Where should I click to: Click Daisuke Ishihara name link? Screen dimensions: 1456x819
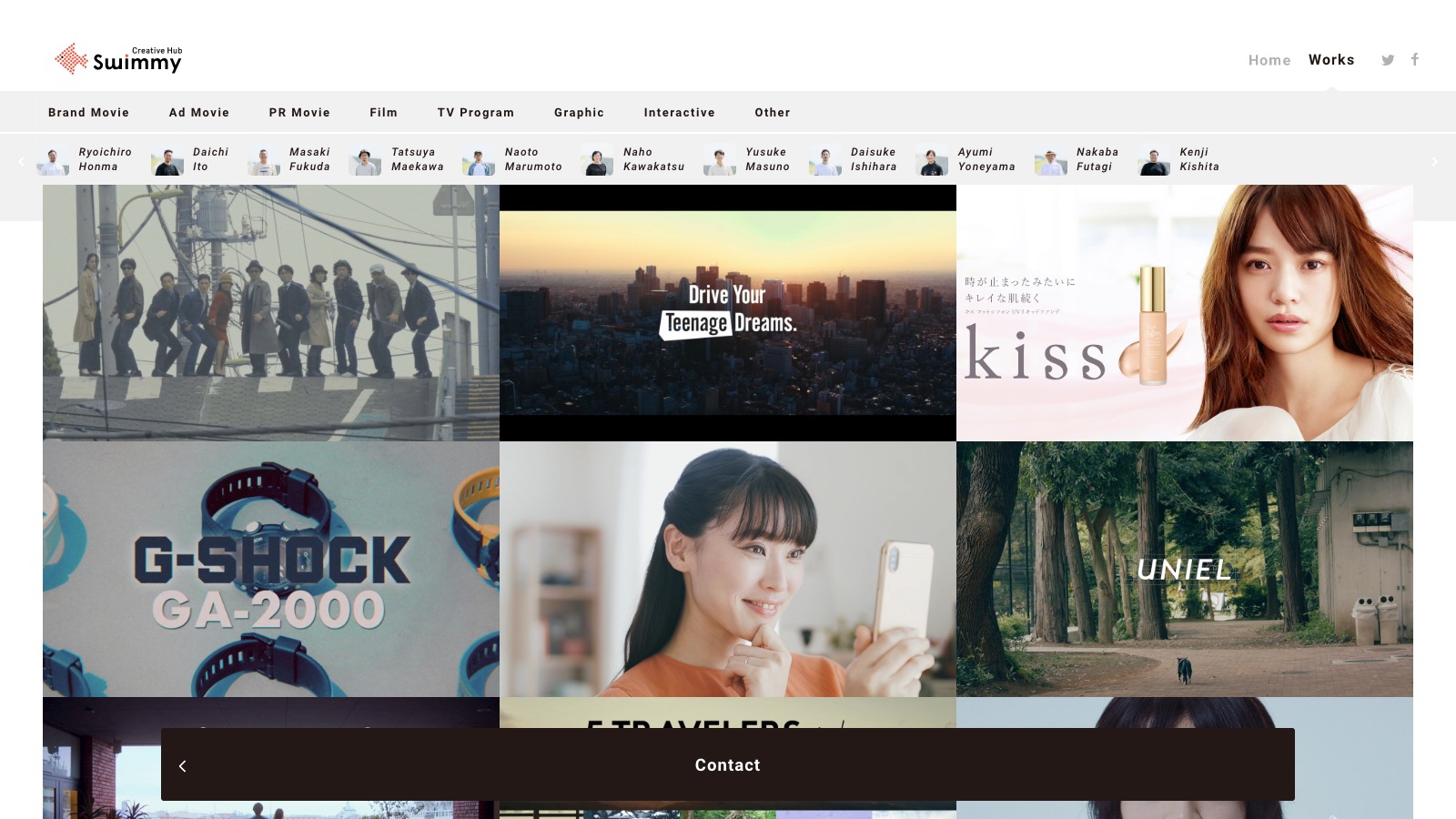tap(874, 159)
